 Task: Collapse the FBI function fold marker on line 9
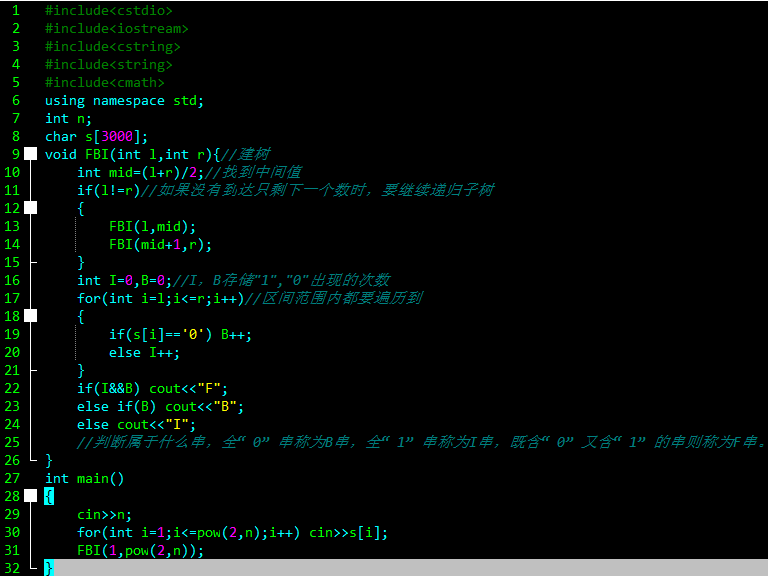click(30, 154)
